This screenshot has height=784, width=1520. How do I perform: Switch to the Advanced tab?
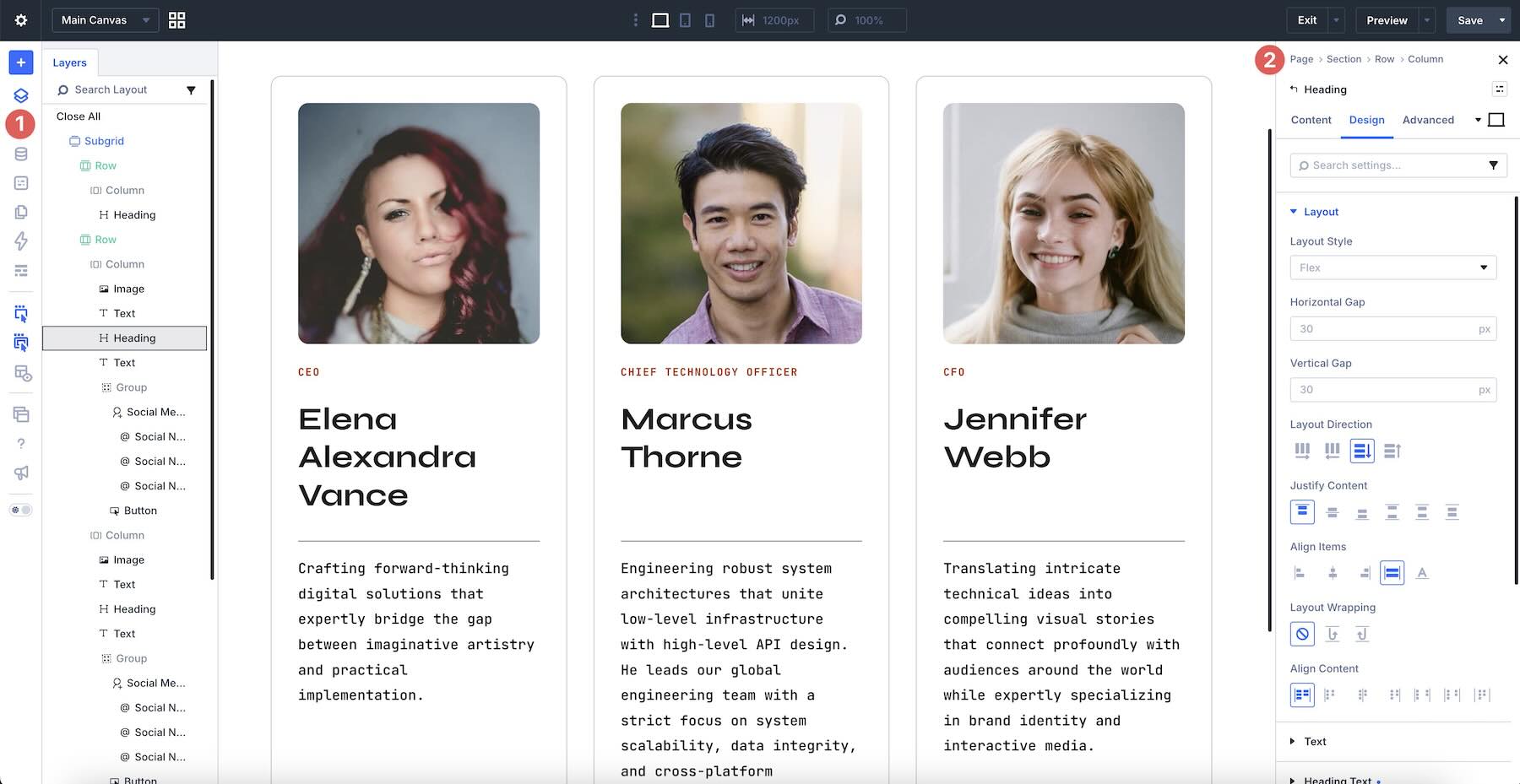point(1428,120)
